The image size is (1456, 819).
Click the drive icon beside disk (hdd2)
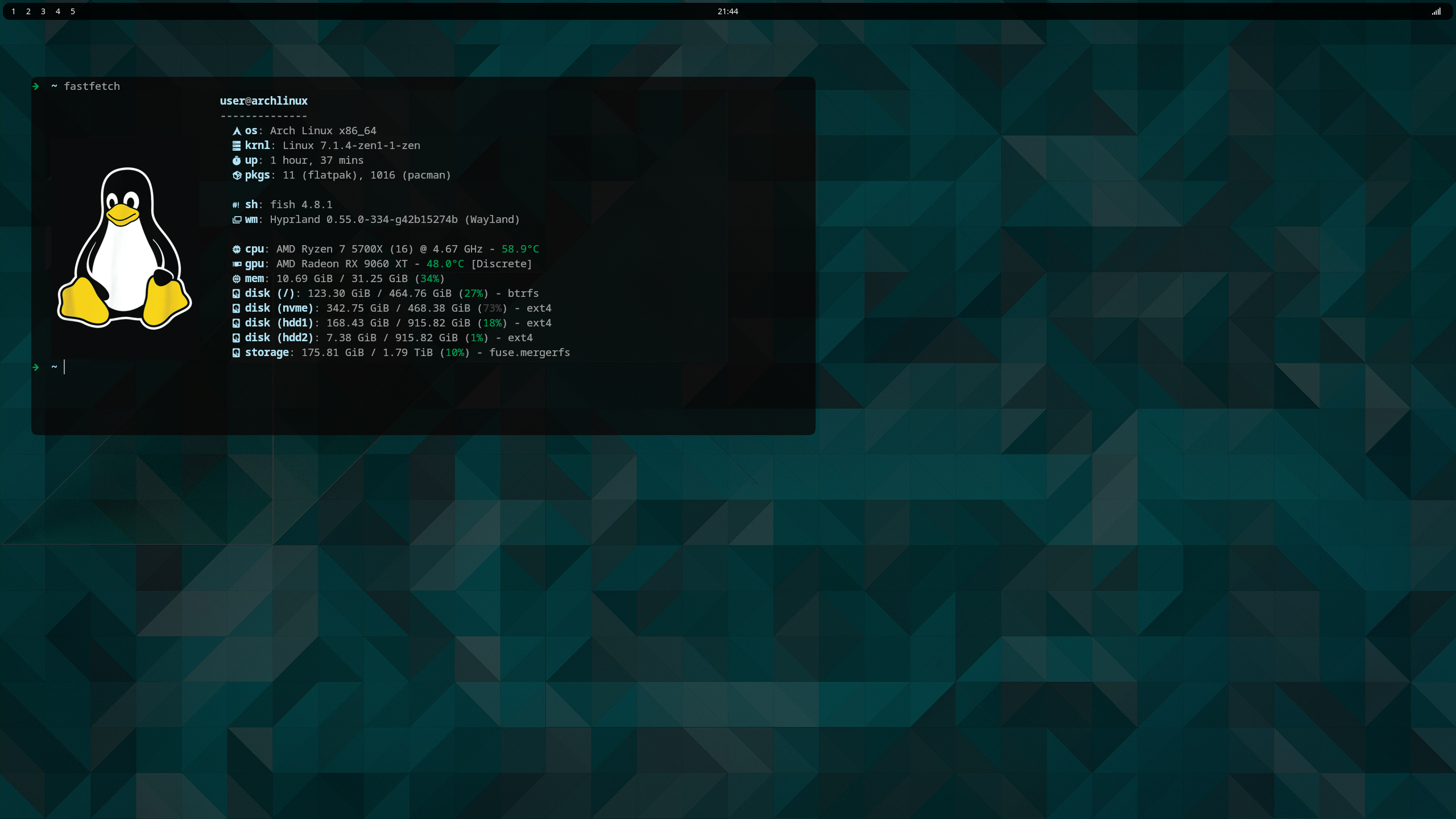pos(236,338)
